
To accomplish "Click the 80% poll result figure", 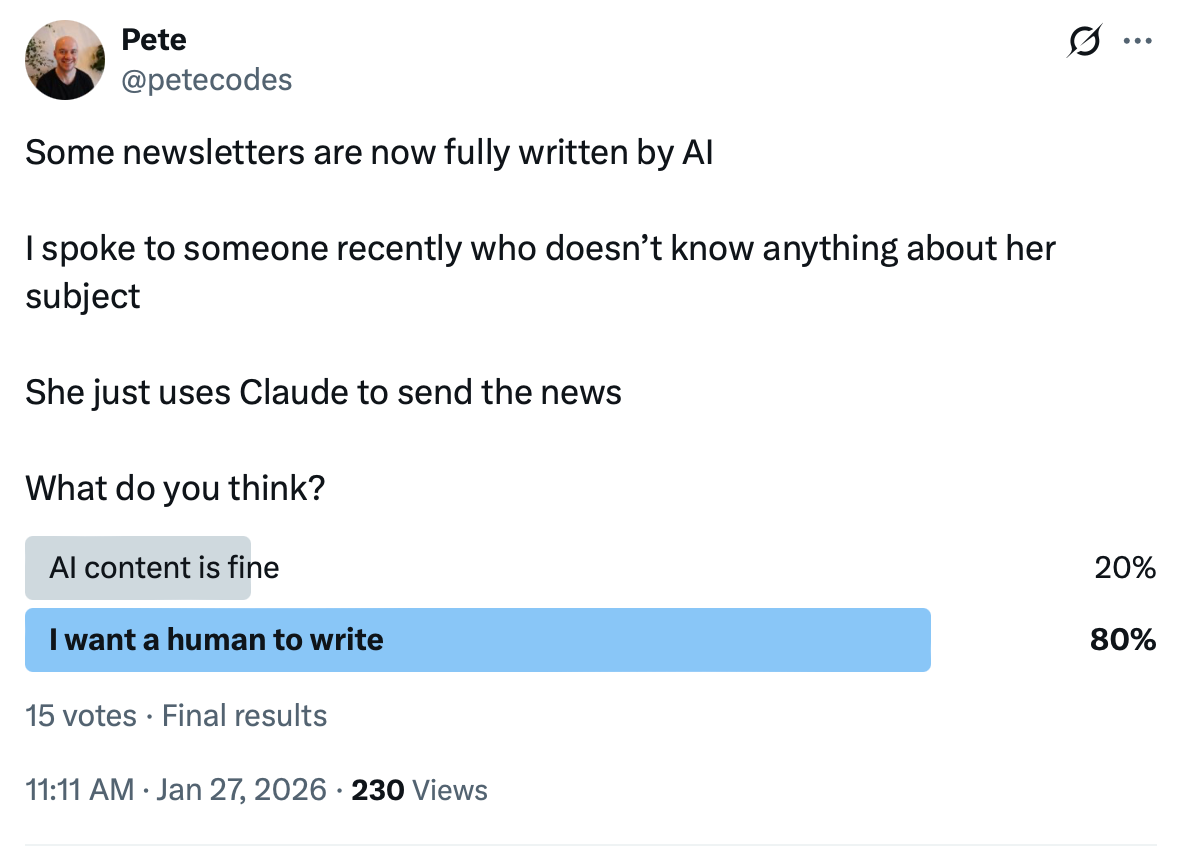I will tap(1123, 639).
